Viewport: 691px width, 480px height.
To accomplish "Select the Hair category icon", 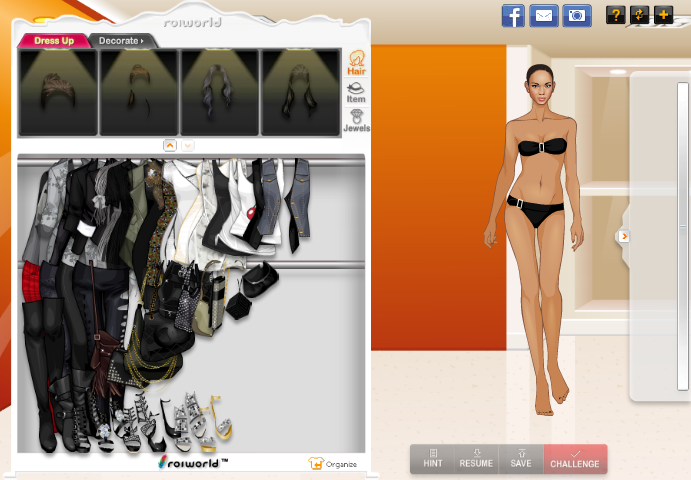I will pos(355,63).
